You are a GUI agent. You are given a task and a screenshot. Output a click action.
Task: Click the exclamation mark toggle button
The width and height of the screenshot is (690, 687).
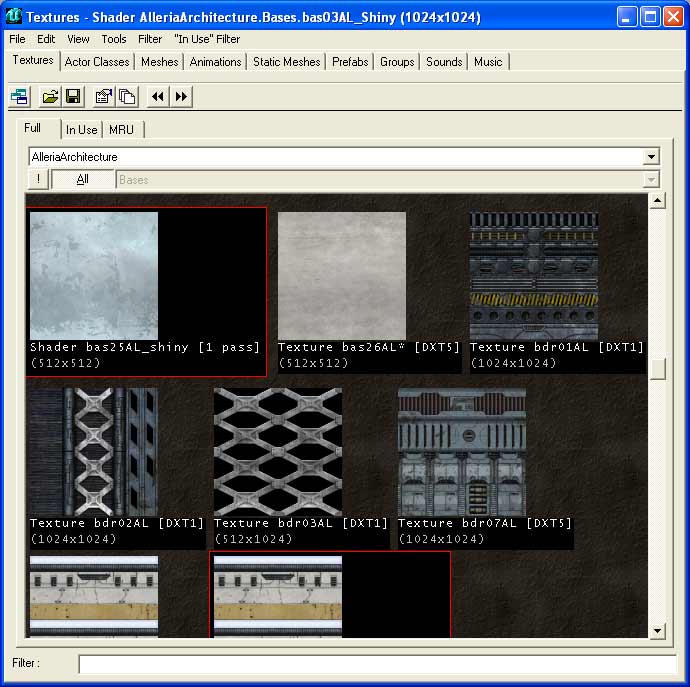point(38,179)
